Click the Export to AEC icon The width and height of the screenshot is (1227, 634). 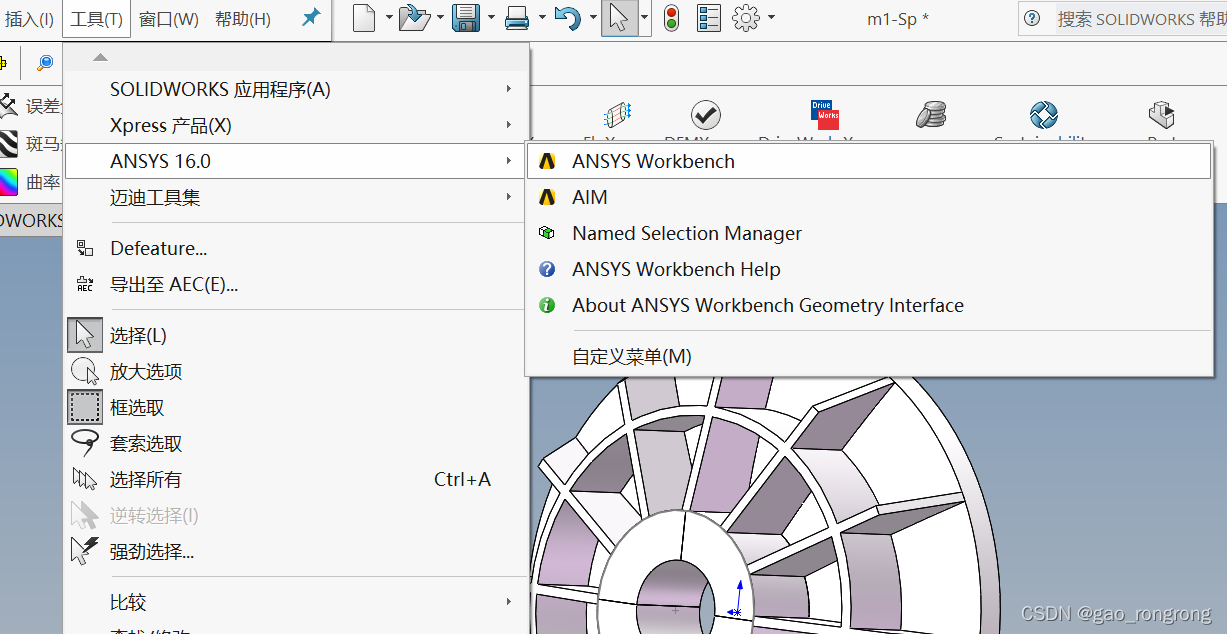pos(86,285)
